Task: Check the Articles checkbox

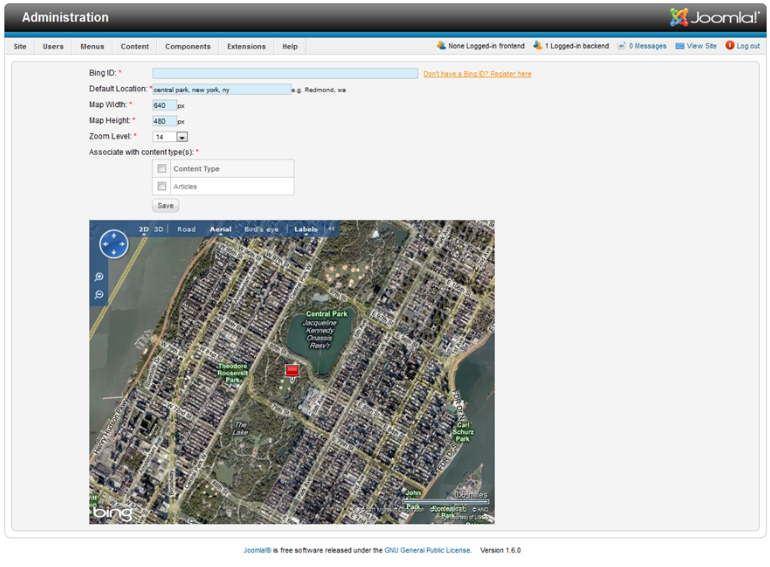Action: pyautogui.click(x=162, y=186)
